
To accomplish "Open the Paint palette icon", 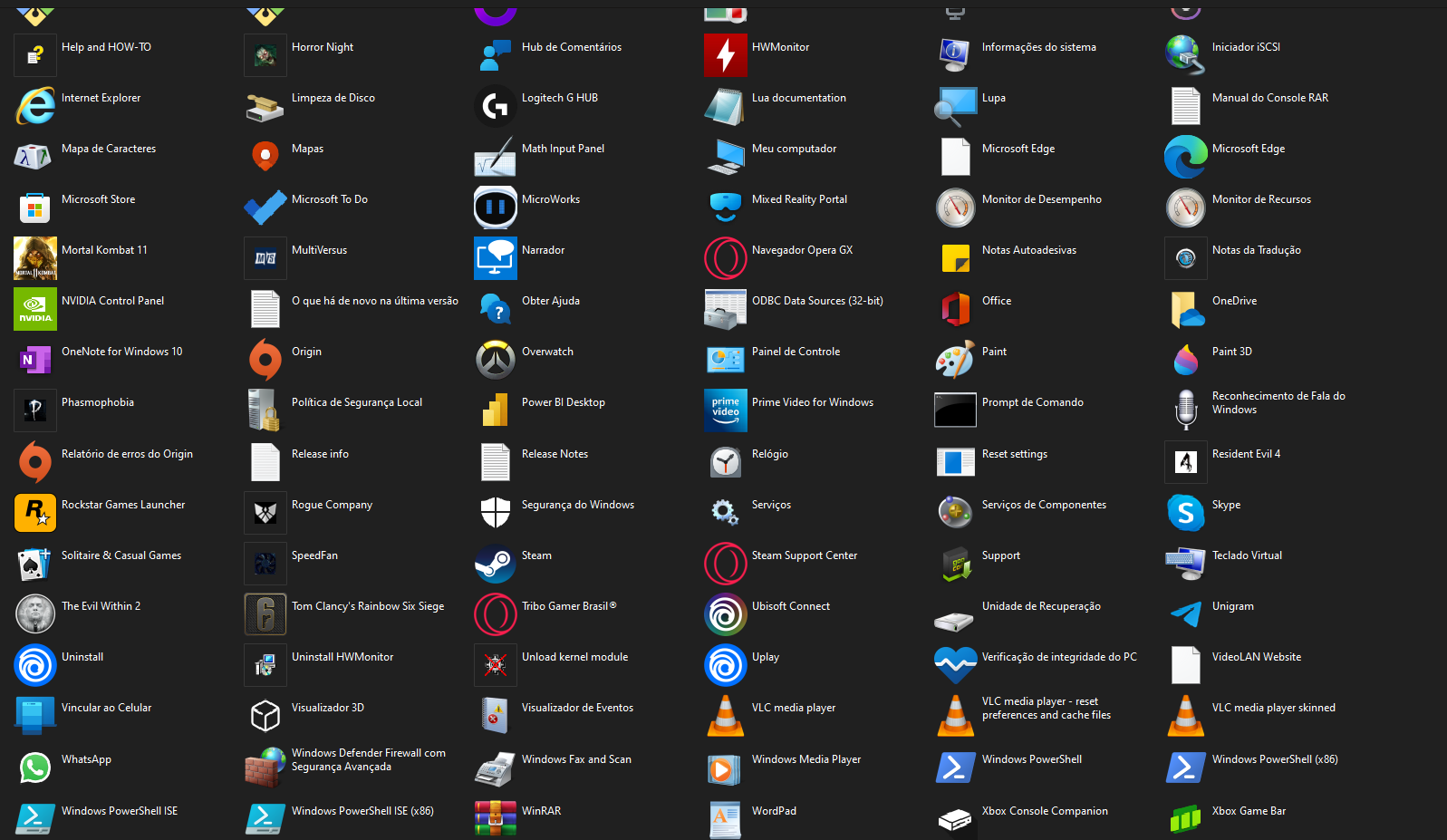I will (x=956, y=360).
